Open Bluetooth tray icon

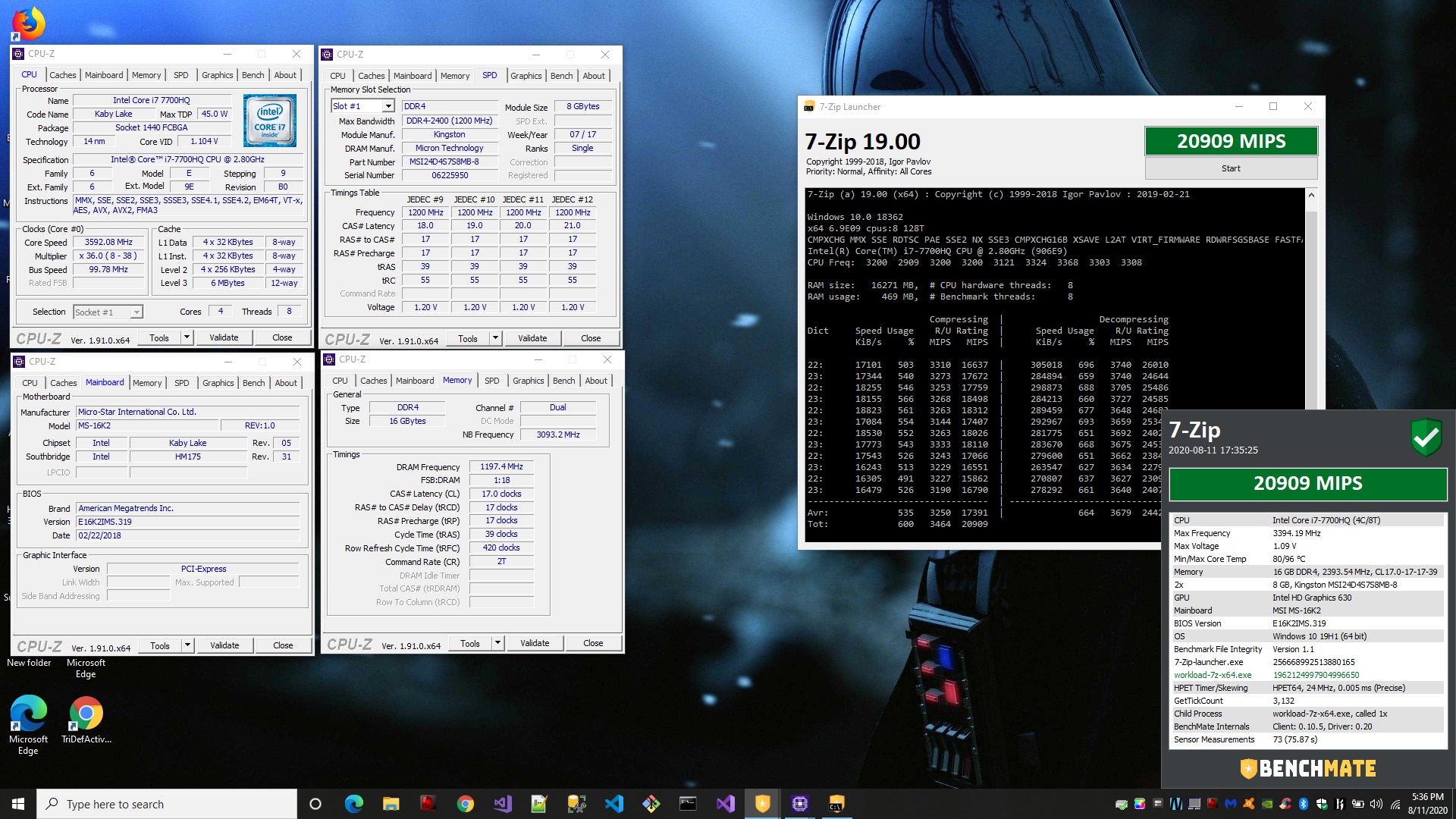tap(1304, 804)
